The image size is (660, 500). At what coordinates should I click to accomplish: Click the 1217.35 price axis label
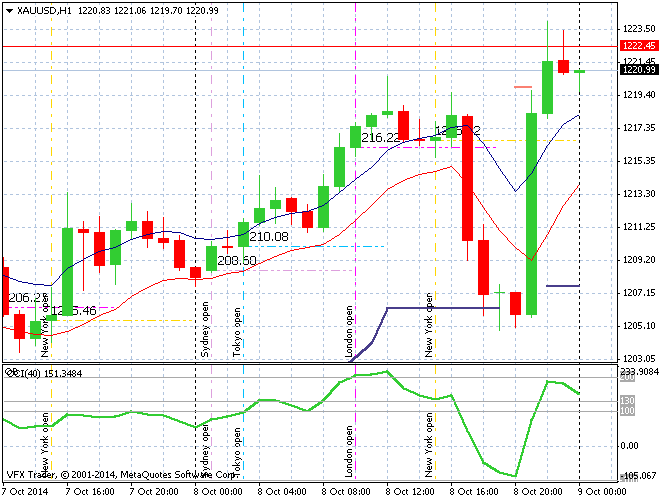(639, 128)
